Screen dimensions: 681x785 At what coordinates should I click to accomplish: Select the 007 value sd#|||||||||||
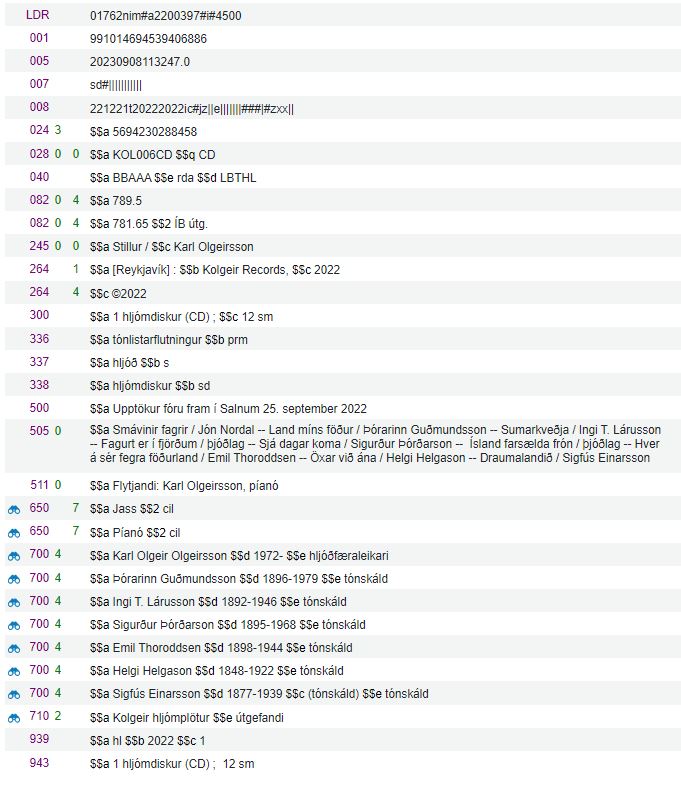point(116,85)
